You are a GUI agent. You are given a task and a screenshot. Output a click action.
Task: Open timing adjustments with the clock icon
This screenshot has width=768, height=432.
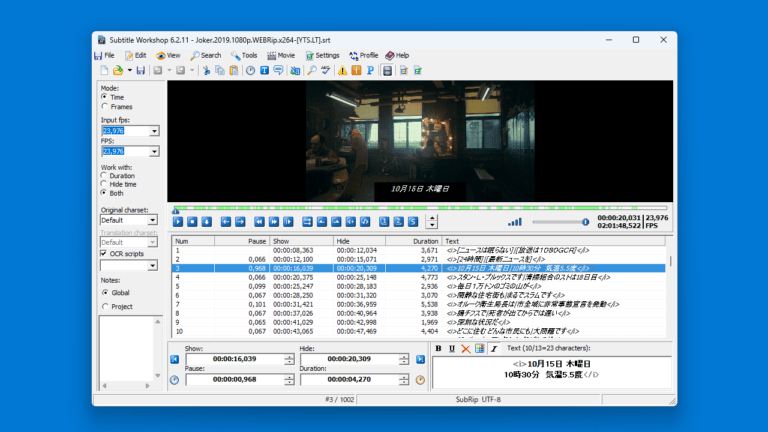point(250,71)
